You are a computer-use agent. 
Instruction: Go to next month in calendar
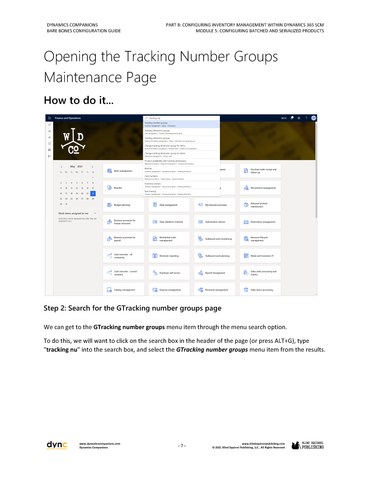click(x=92, y=166)
